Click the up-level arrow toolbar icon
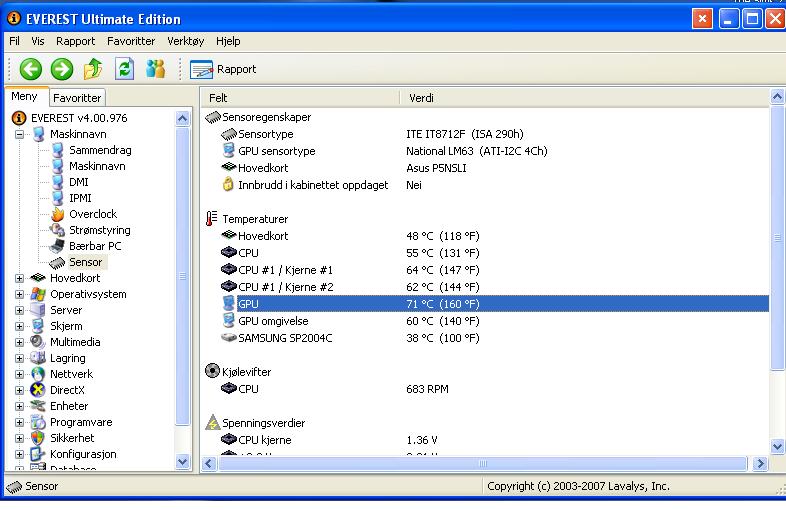 click(x=93, y=69)
